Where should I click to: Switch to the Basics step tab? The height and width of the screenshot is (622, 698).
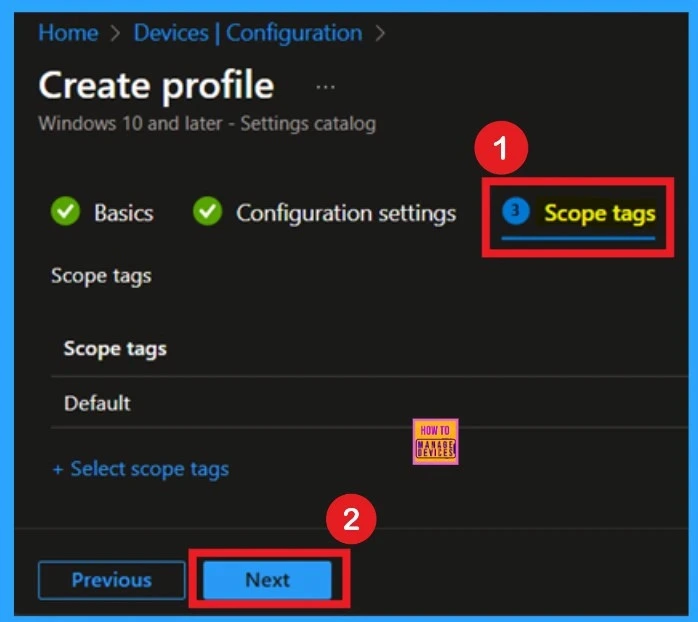123,213
